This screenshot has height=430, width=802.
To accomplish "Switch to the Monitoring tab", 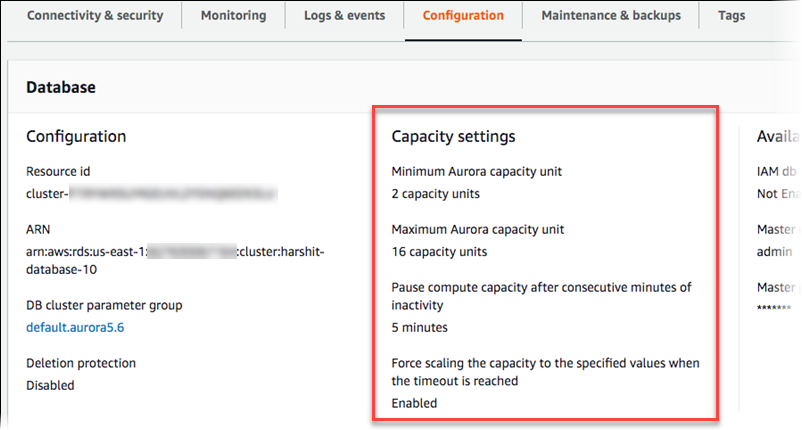I will click(233, 16).
